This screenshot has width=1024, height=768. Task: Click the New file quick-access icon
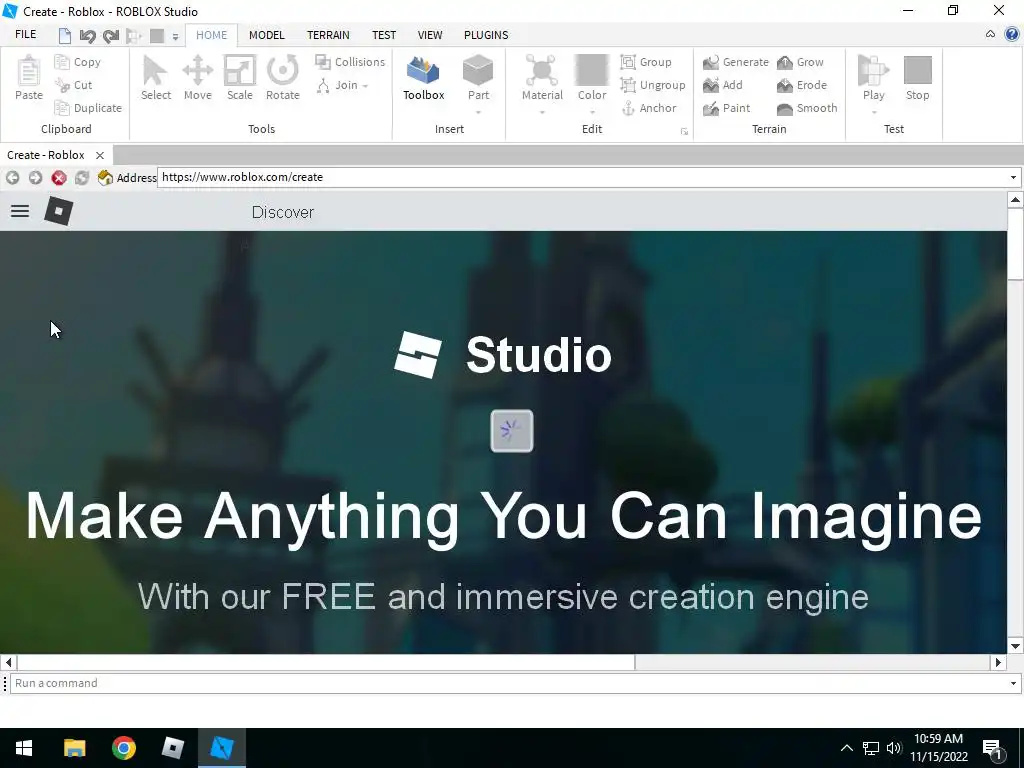coord(65,36)
